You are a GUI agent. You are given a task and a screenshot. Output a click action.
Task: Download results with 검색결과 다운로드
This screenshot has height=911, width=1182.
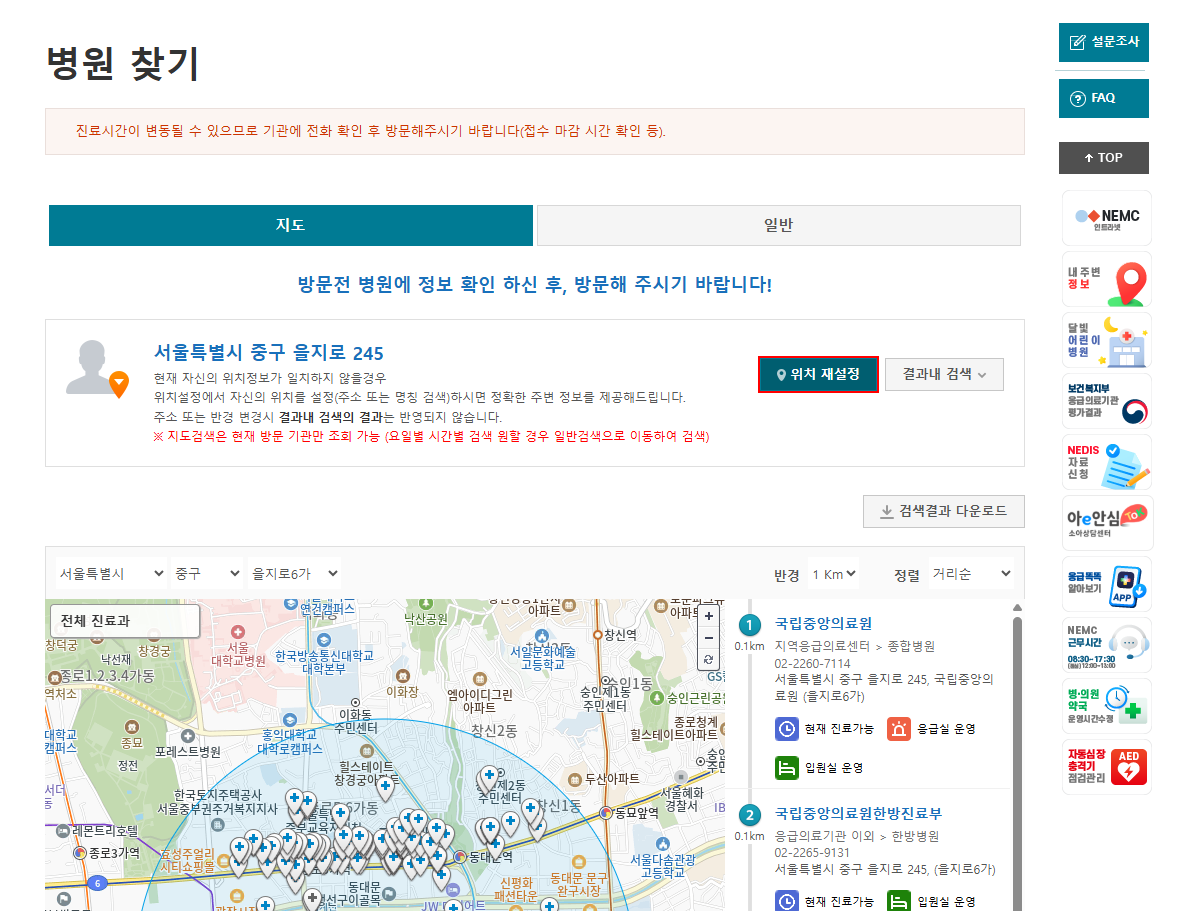pyautogui.click(x=944, y=512)
